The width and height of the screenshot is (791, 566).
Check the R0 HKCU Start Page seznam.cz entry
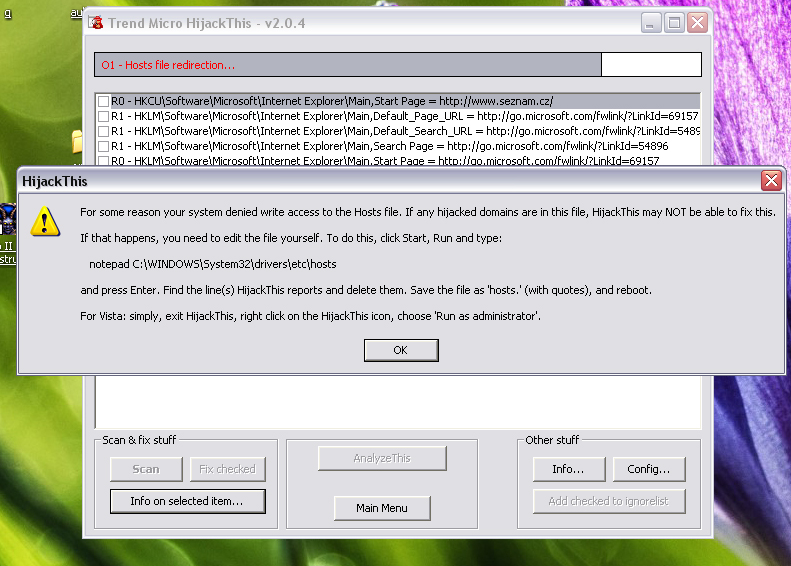(103, 101)
